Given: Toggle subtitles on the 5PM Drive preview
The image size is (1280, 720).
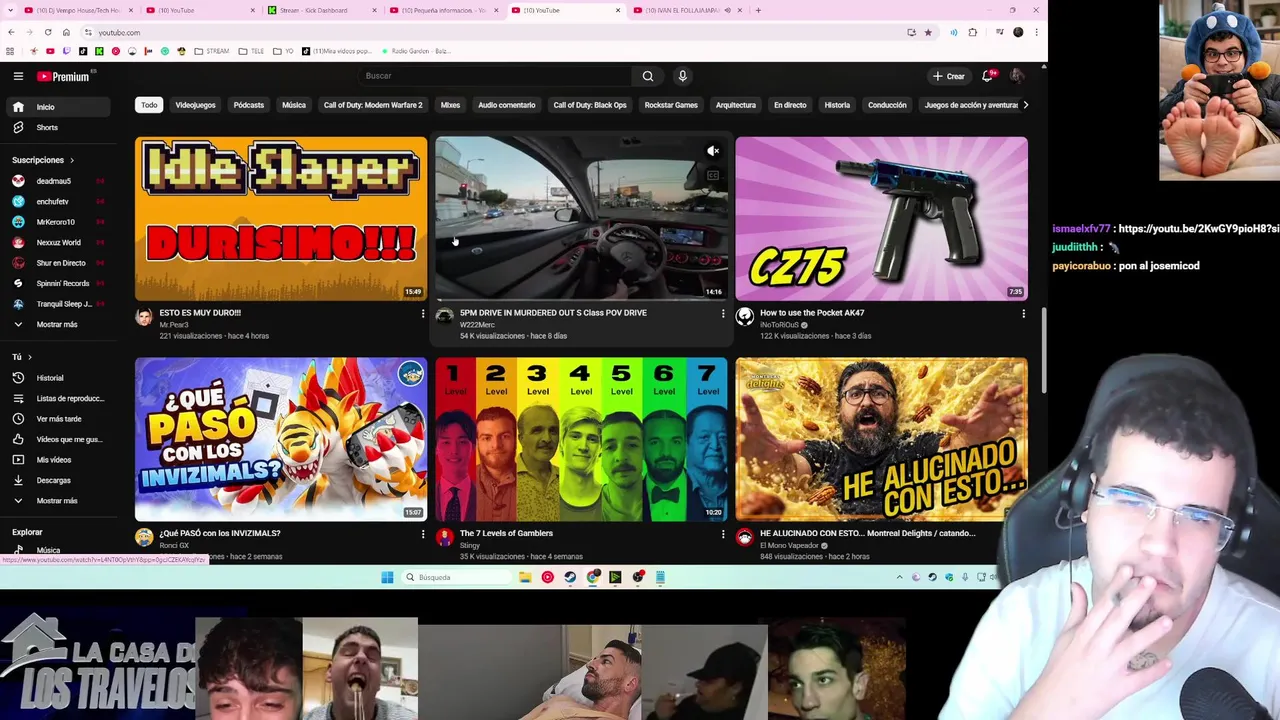Looking at the screenshot, I should coord(713,176).
